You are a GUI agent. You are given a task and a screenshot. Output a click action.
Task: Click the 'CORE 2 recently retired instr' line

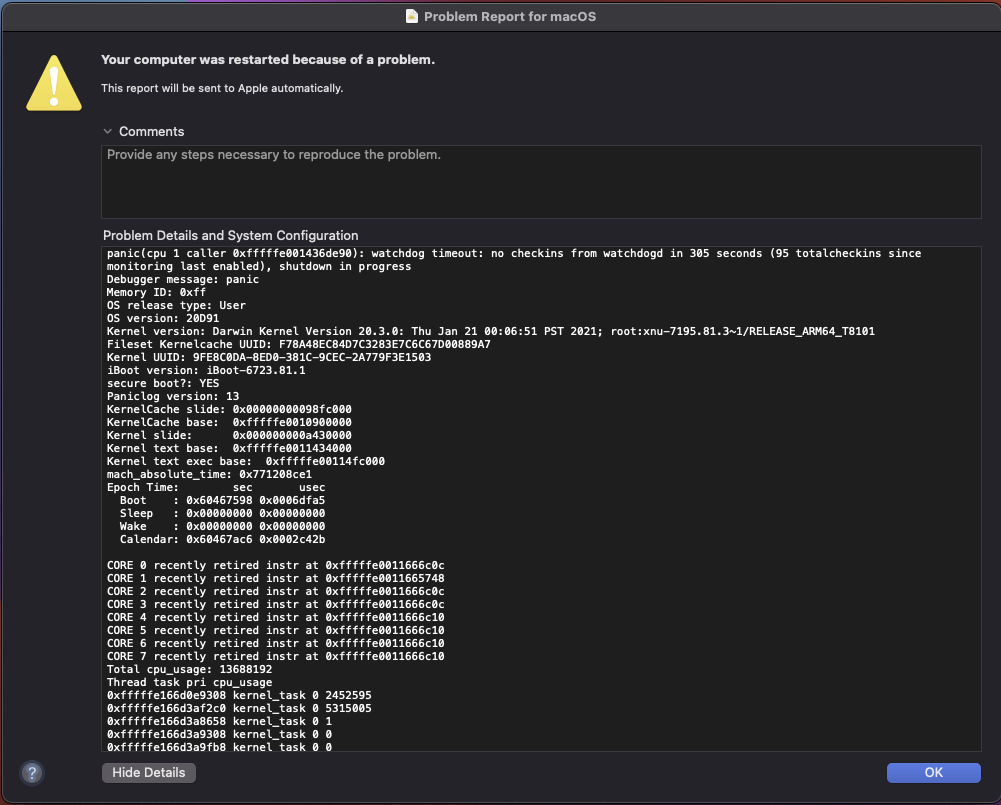(276, 592)
